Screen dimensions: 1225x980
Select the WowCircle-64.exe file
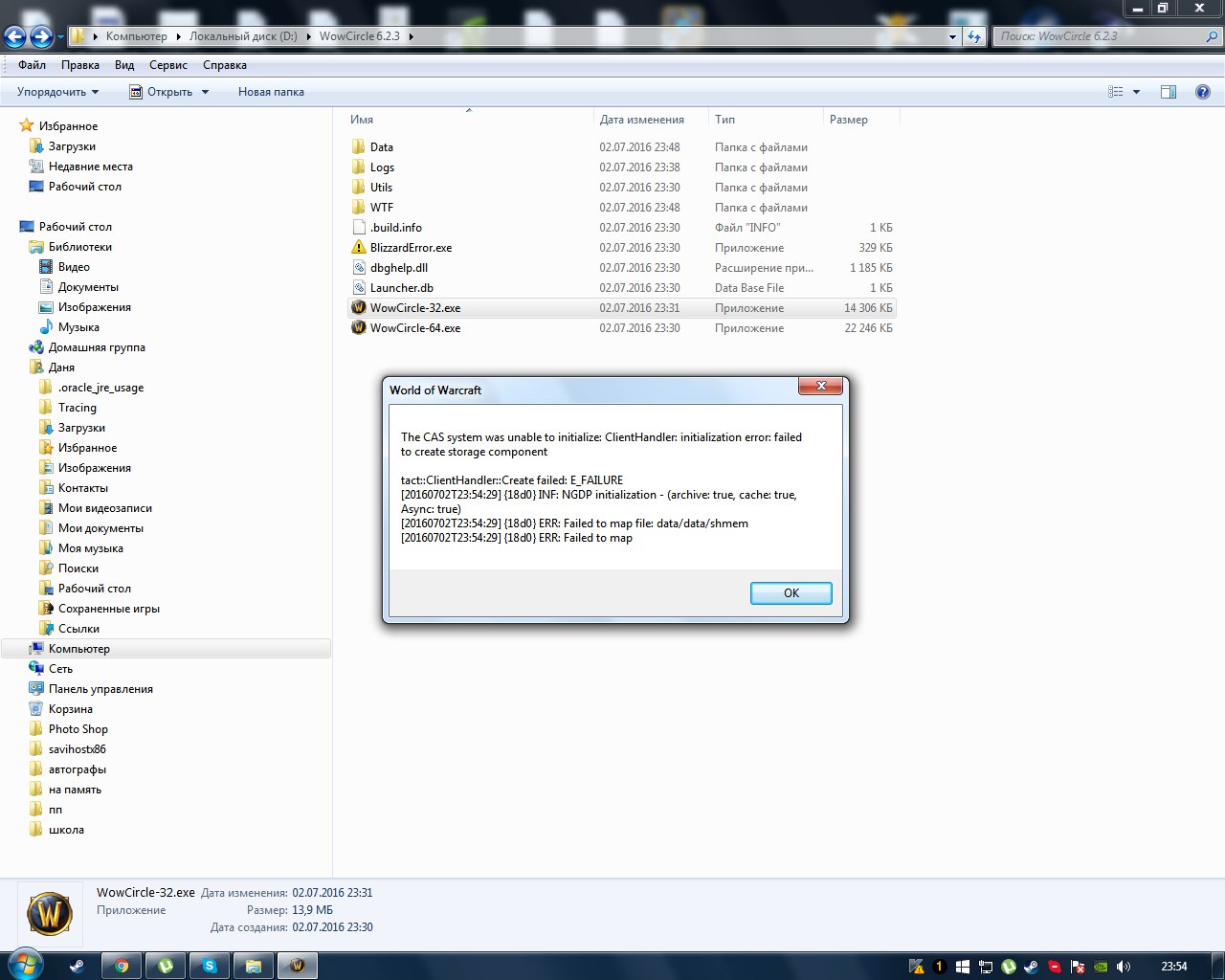click(x=414, y=328)
